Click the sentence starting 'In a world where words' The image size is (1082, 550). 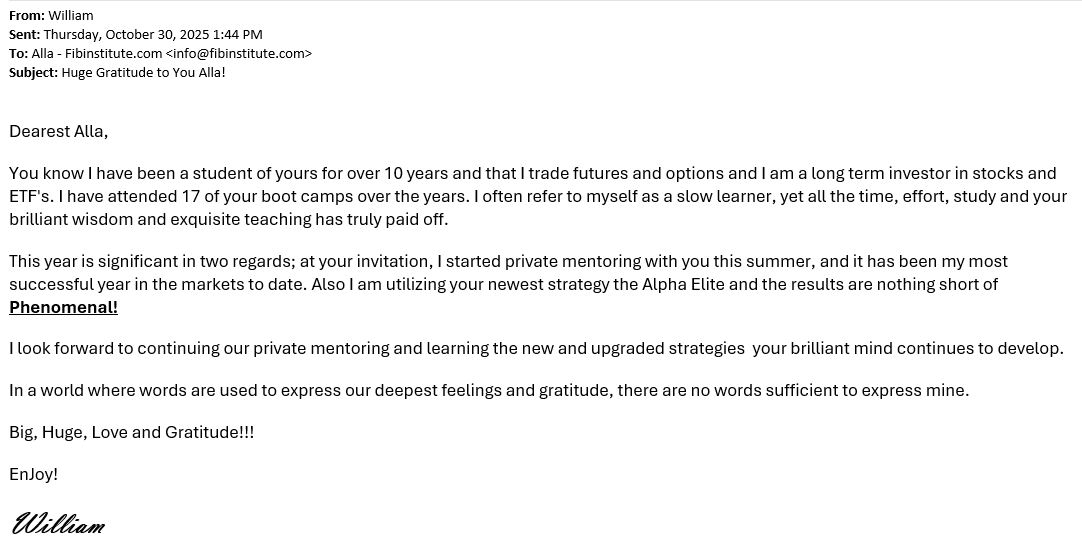coord(488,391)
